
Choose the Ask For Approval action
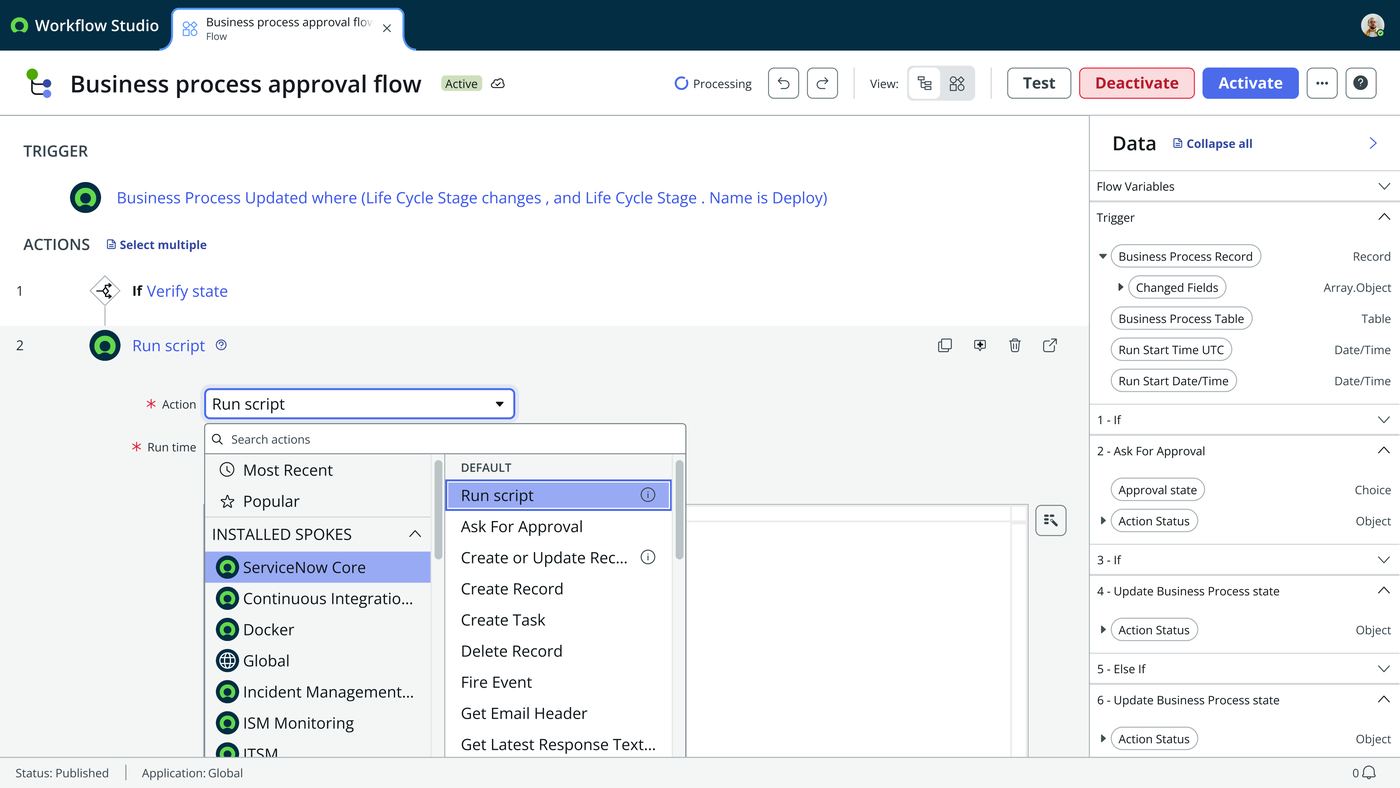pyautogui.click(x=558, y=526)
